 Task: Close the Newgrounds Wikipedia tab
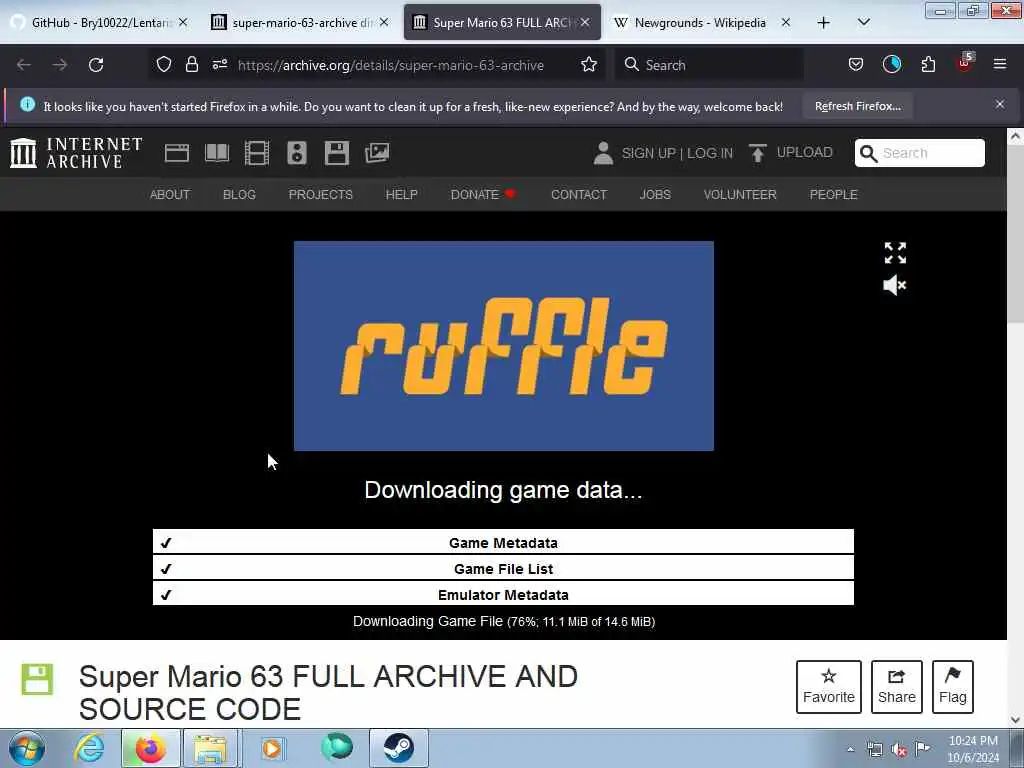[x=786, y=22]
